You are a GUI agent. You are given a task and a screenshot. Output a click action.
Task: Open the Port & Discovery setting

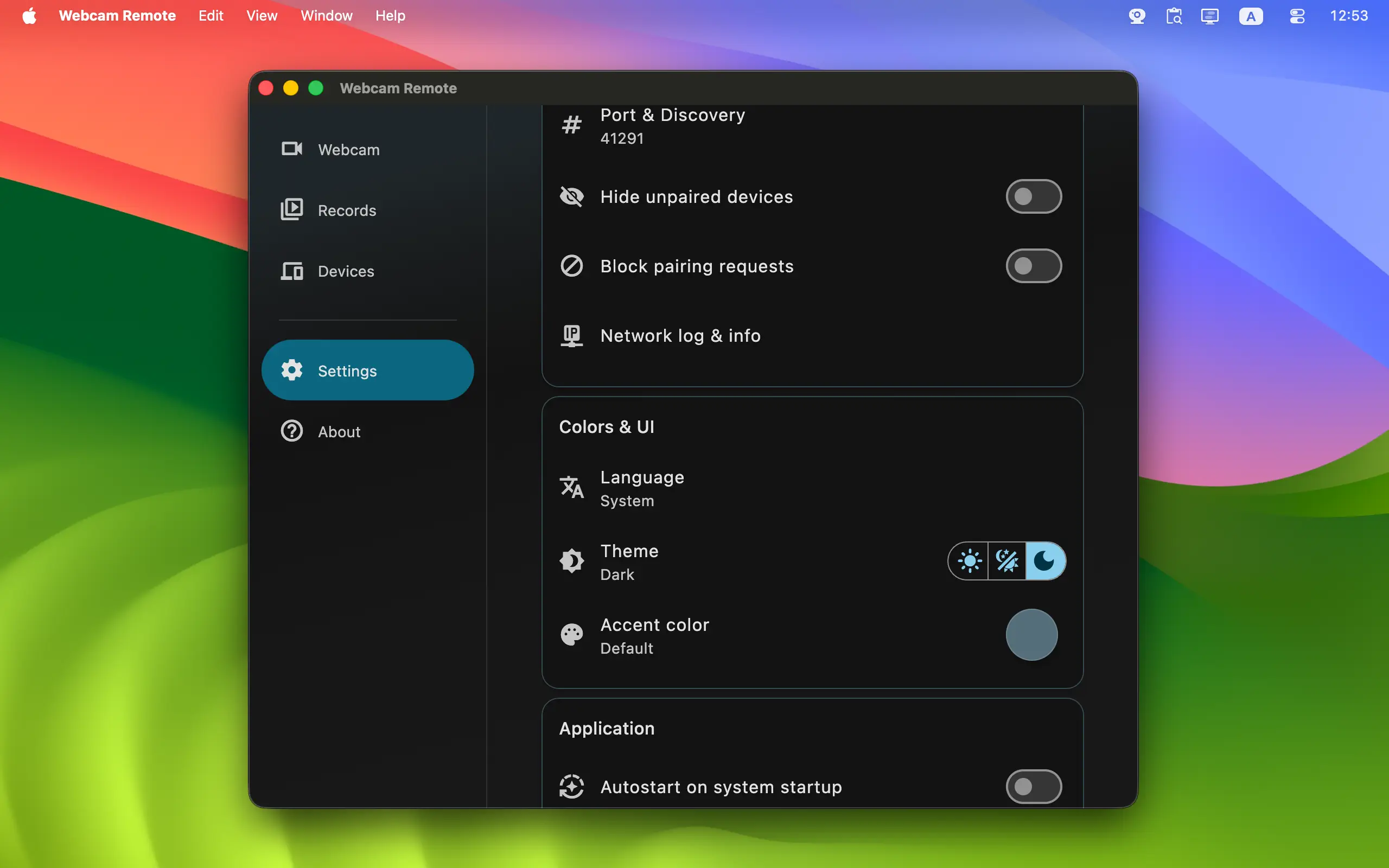pos(812,125)
